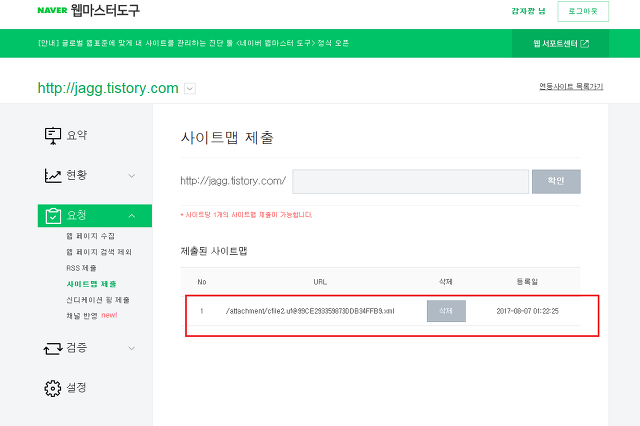The width and height of the screenshot is (640, 426).
Task: Click the 감자짱 님 user name
Action: pyautogui.click(x=528, y=11)
